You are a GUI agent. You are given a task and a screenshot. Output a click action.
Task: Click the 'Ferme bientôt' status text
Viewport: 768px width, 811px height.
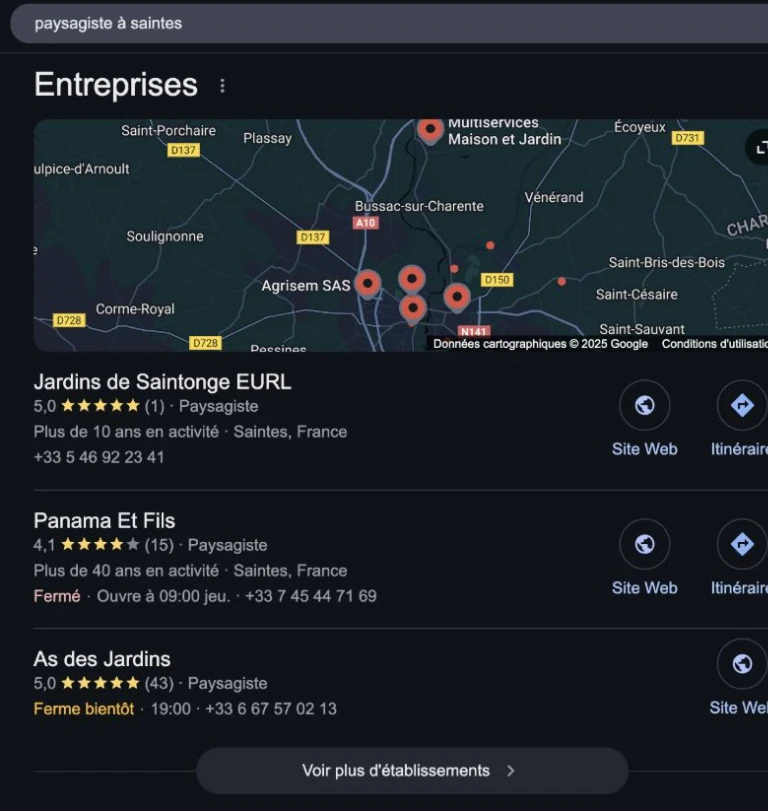pyautogui.click(x=84, y=709)
